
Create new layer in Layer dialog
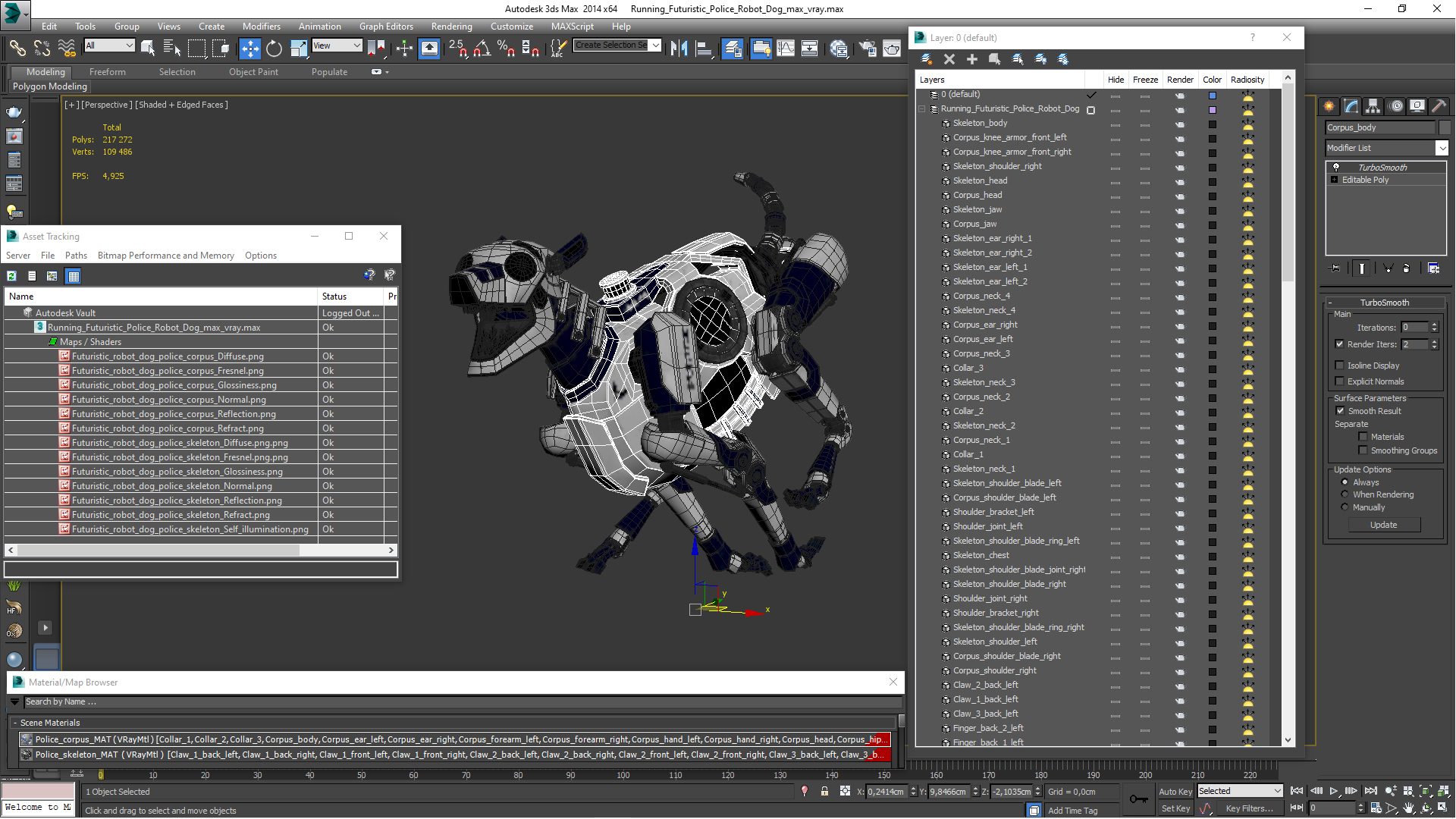click(x=927, y=59)
